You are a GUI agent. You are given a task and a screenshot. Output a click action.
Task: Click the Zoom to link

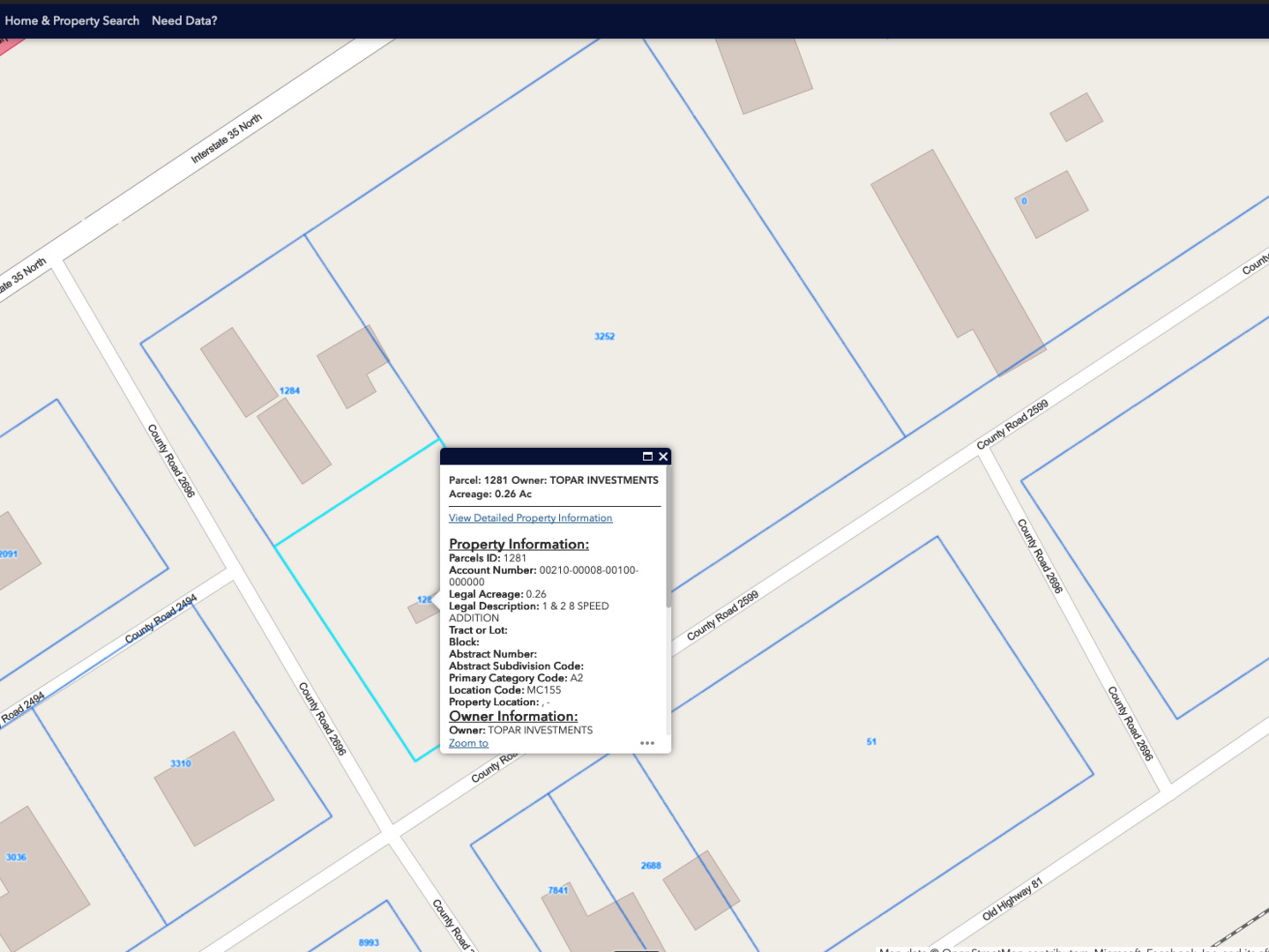[468, 743]
